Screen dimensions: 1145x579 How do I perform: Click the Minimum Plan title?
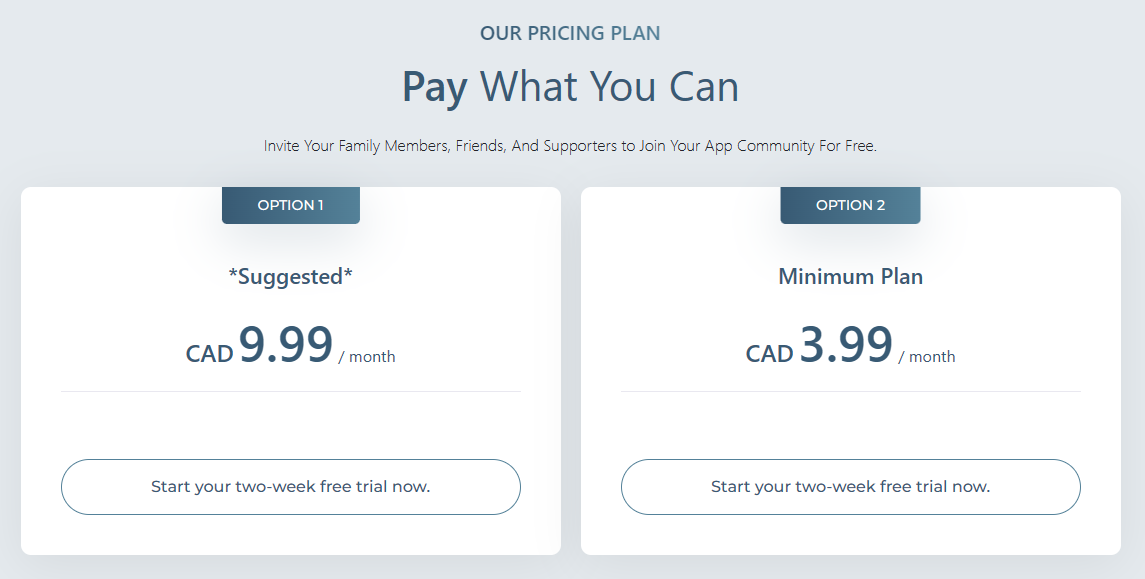[x=850, y=276]
